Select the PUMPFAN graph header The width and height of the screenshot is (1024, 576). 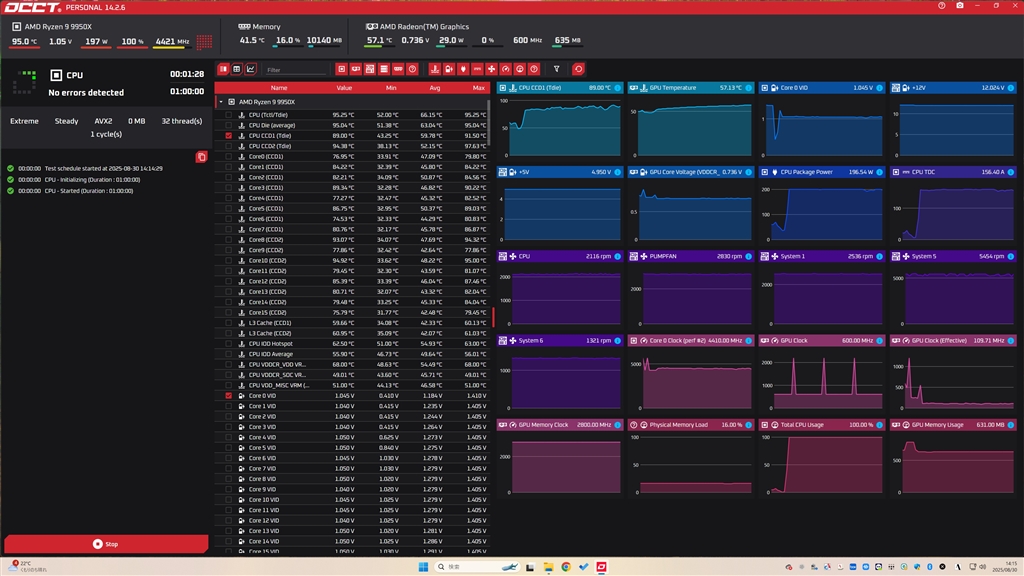point(691,256)
